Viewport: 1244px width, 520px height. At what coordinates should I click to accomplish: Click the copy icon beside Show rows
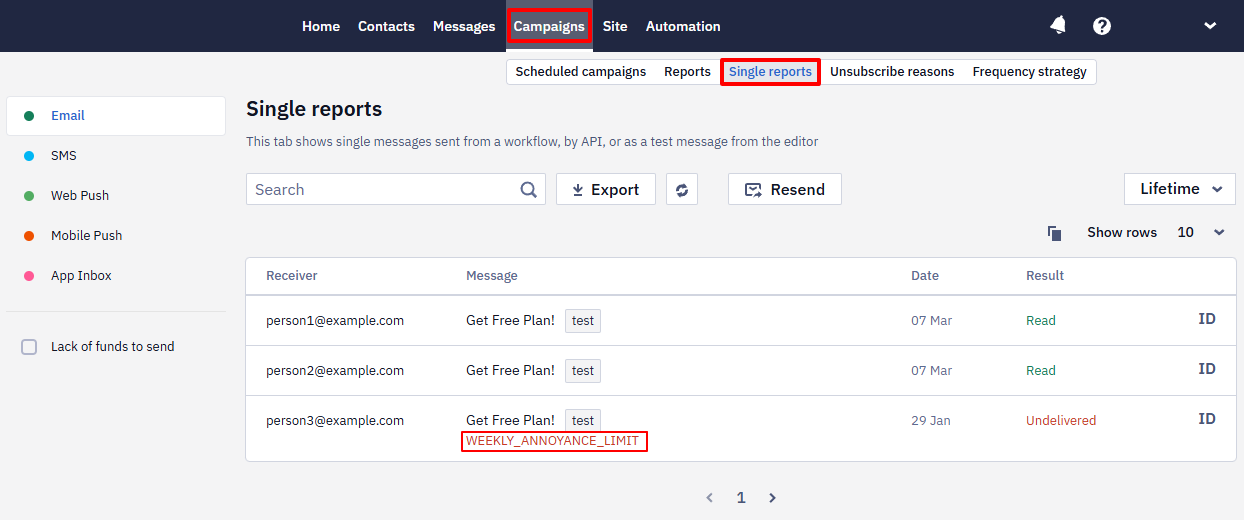coord(1054,232)
